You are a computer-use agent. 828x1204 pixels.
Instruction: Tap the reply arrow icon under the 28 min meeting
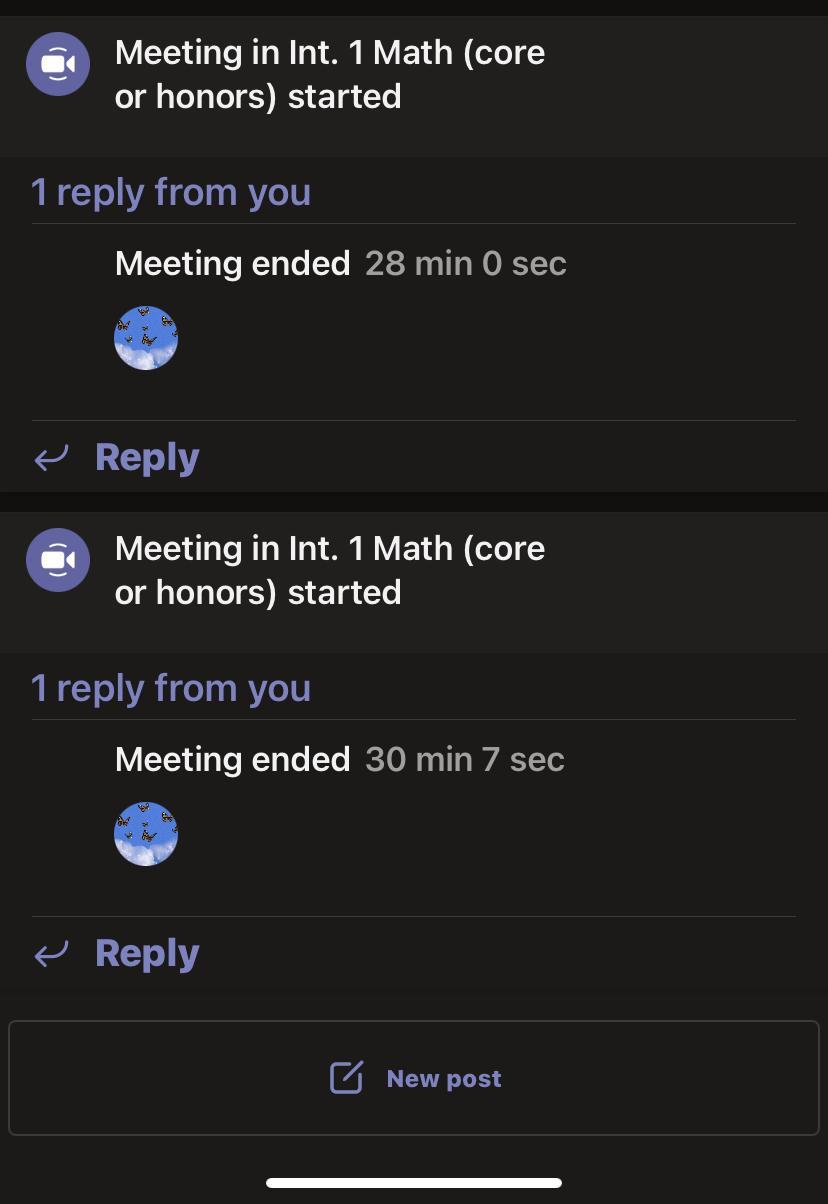51,458
